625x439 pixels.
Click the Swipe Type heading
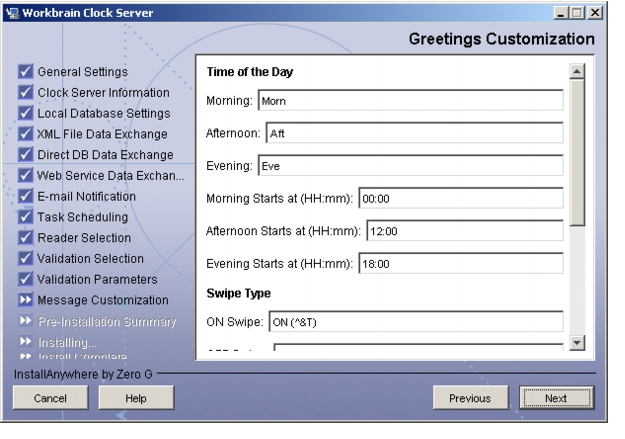coord(239,293)
